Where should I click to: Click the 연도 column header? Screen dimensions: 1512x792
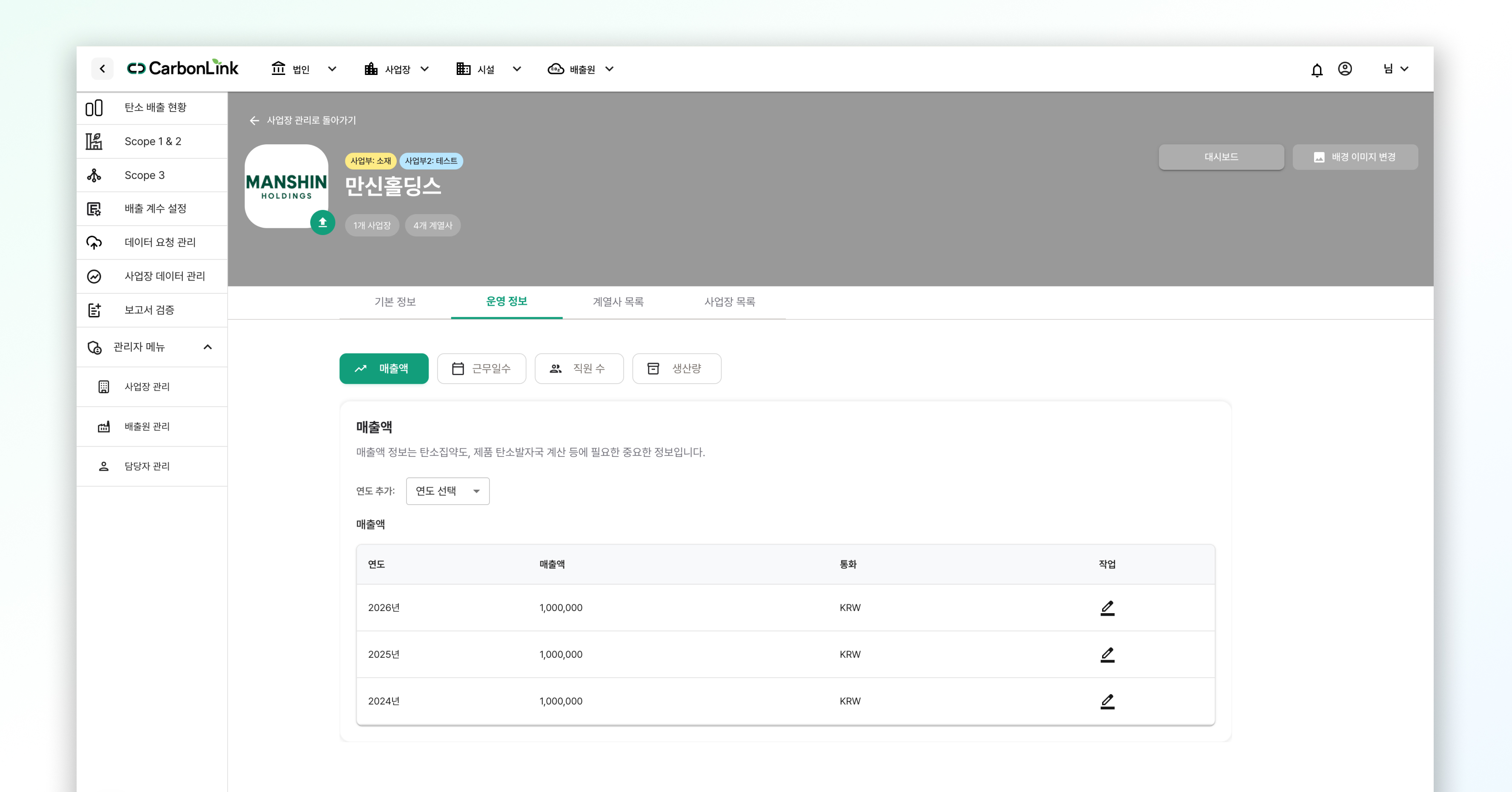376,564
